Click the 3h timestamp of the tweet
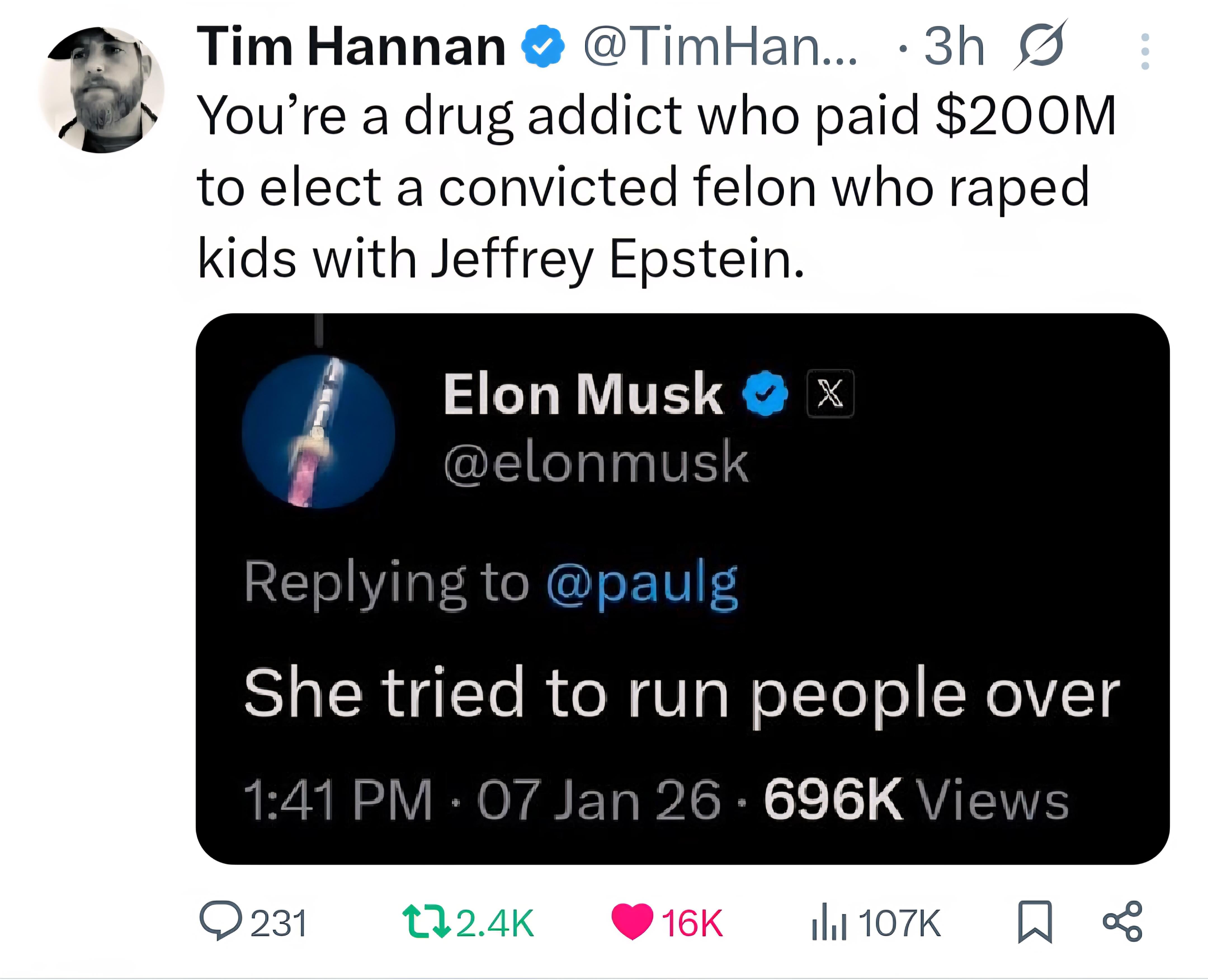Image resolution: width=1208 pixels, height=980 pixels. pyautogui.click(x=955, y=46)
